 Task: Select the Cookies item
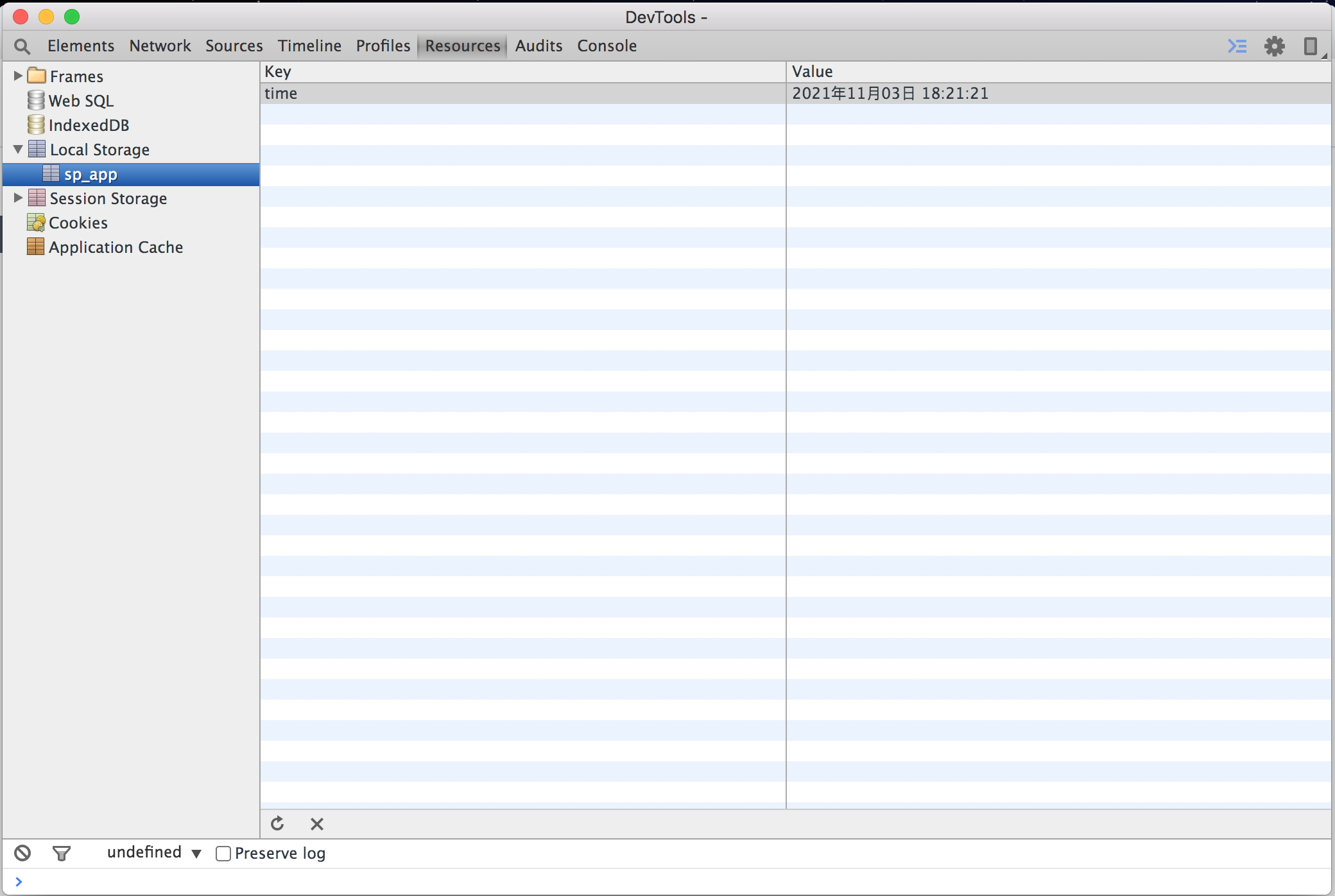[x=78, y=223]
